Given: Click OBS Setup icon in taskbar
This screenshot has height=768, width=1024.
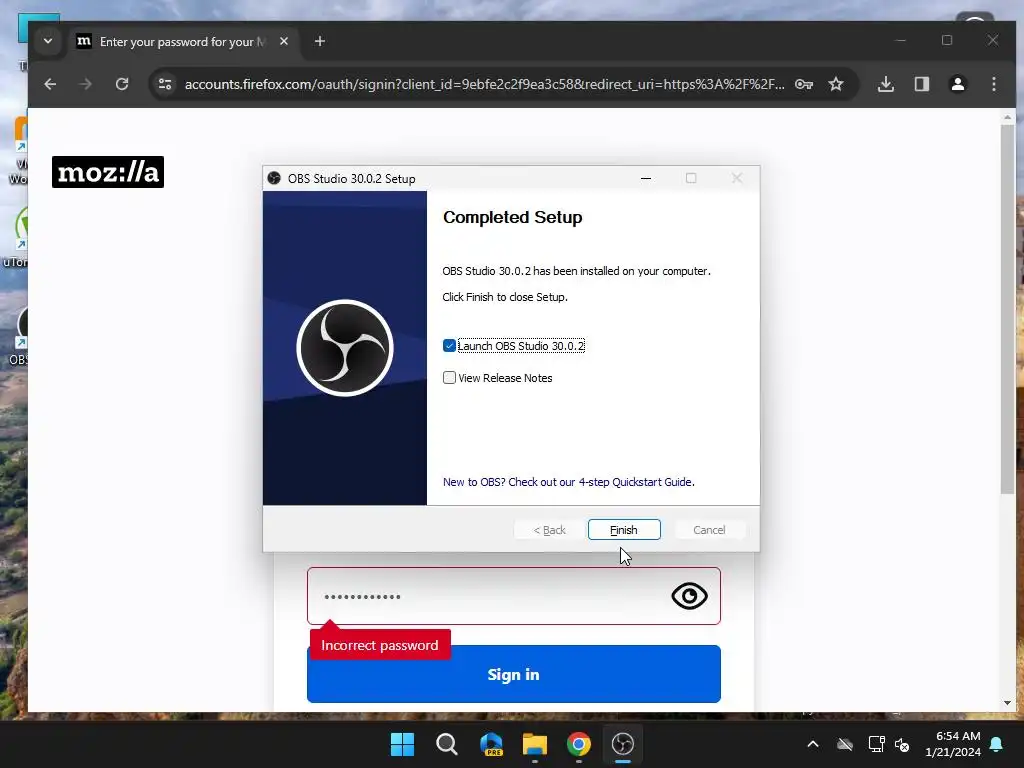Looking at the screenshot, I should [x=622, y=744].
